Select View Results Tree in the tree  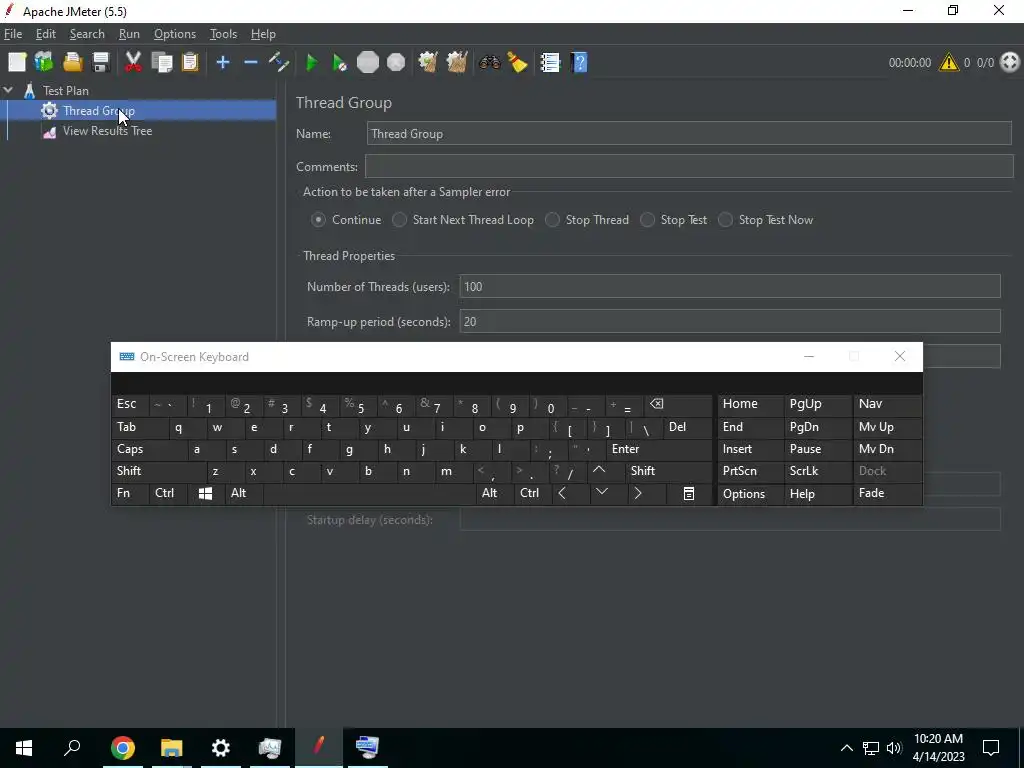[x=107, y=131]
